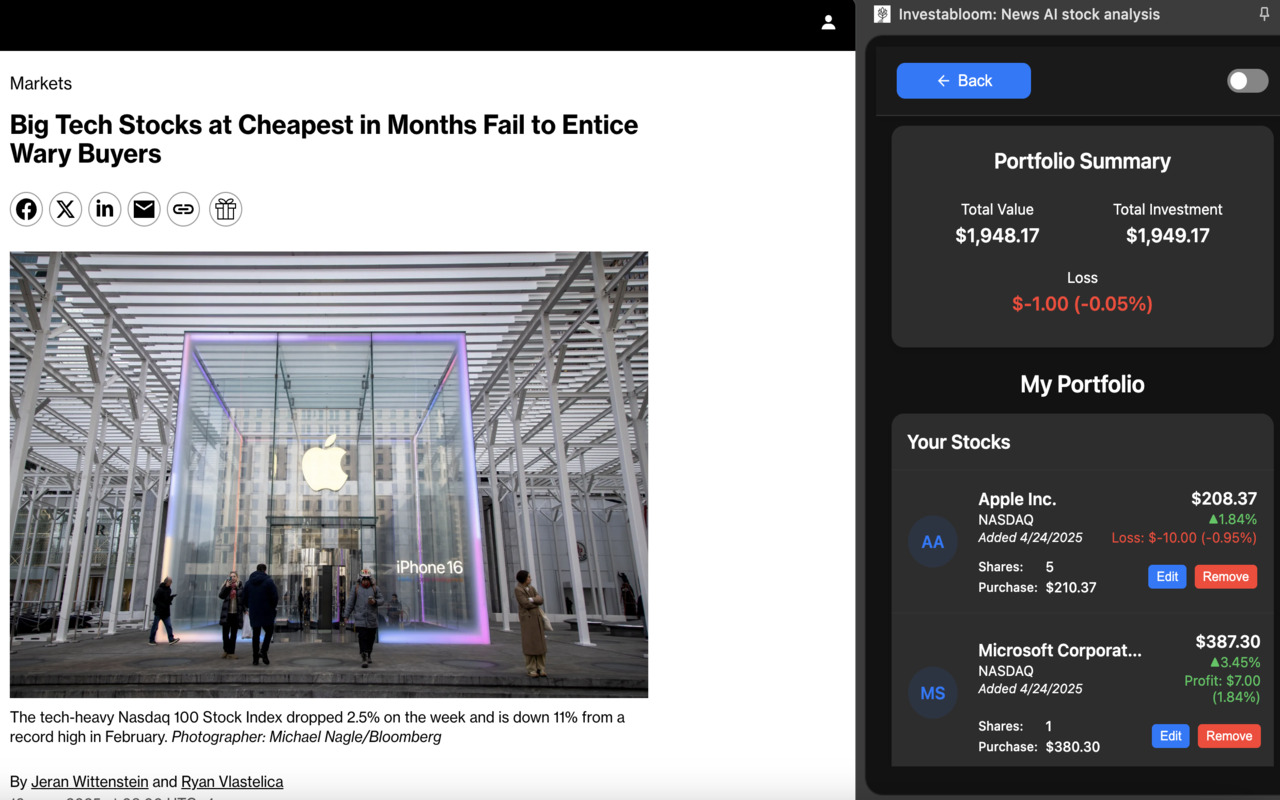Share article on LinkedIn
The image size is (1280, 800).
[x=105, y=209]
